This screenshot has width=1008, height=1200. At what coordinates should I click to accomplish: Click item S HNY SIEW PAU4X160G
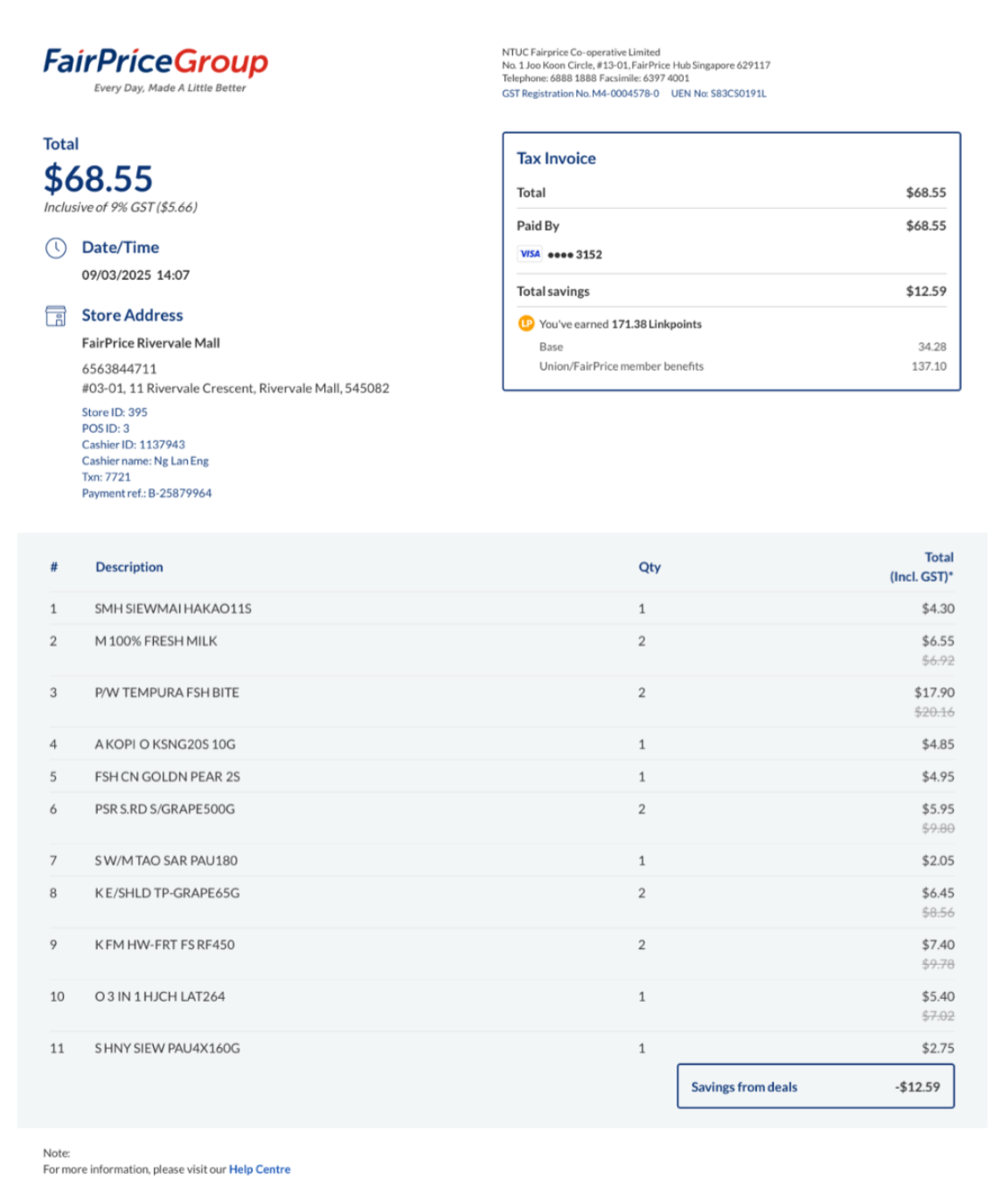point(167,1047)
